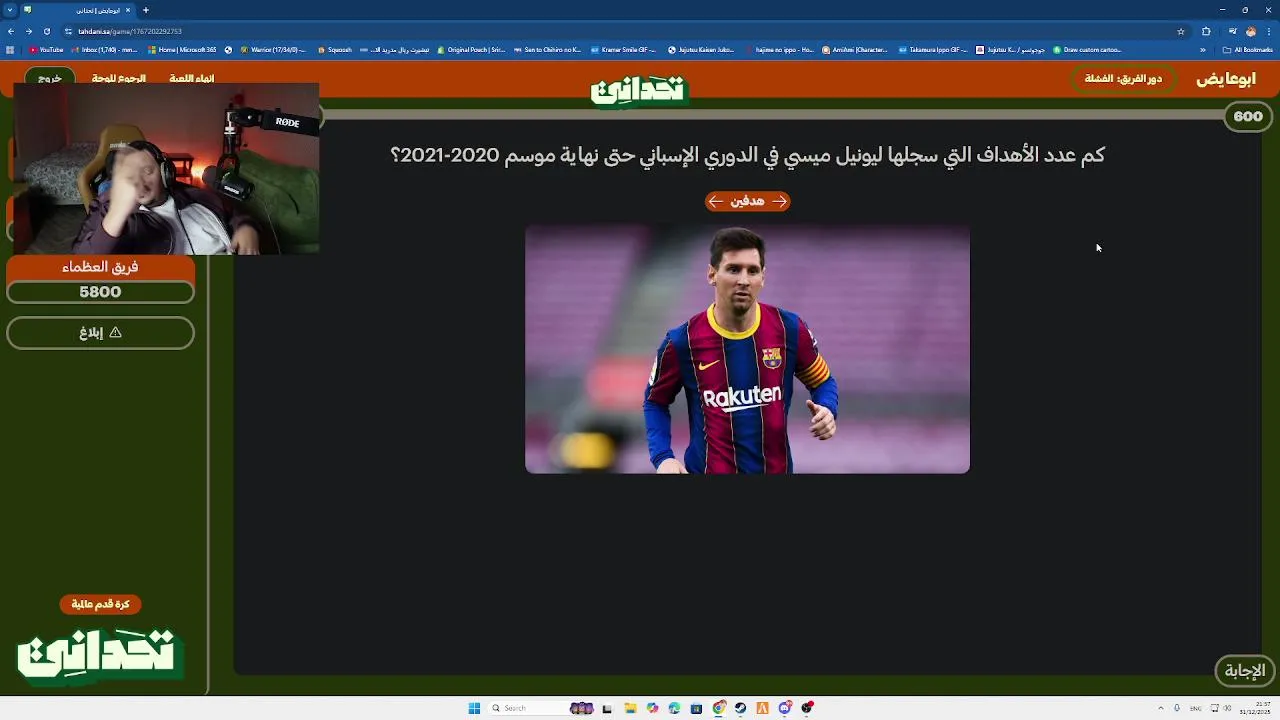Viewport: 1280px width, 720px height.
Task: Click the right arrow beside هدفين
Action: 780,201
